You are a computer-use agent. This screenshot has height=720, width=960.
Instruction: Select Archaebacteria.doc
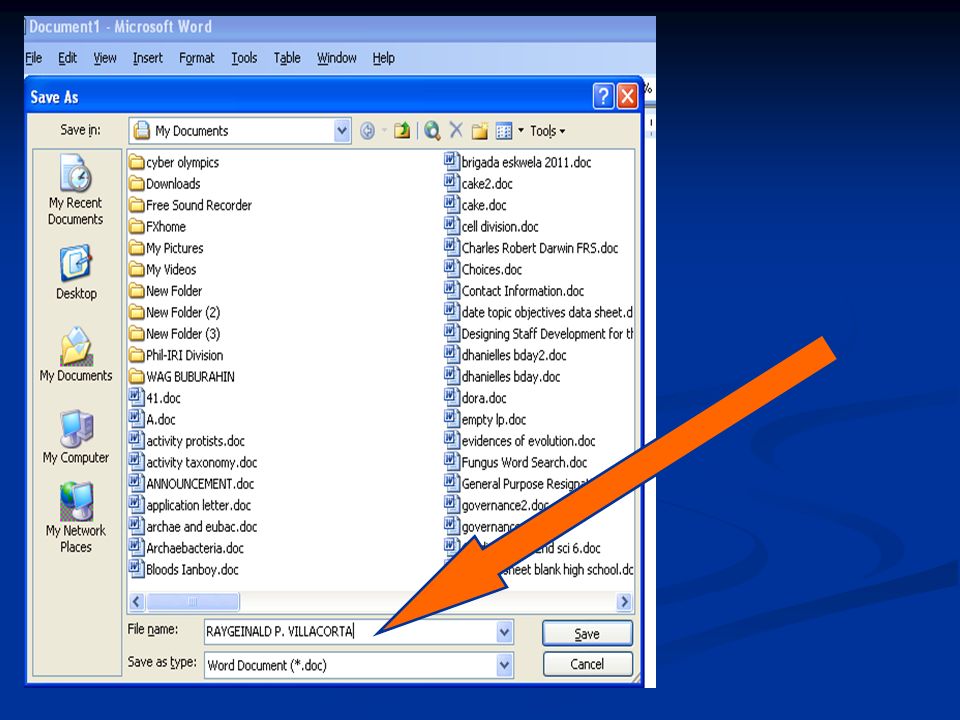[x=186, y=548]
